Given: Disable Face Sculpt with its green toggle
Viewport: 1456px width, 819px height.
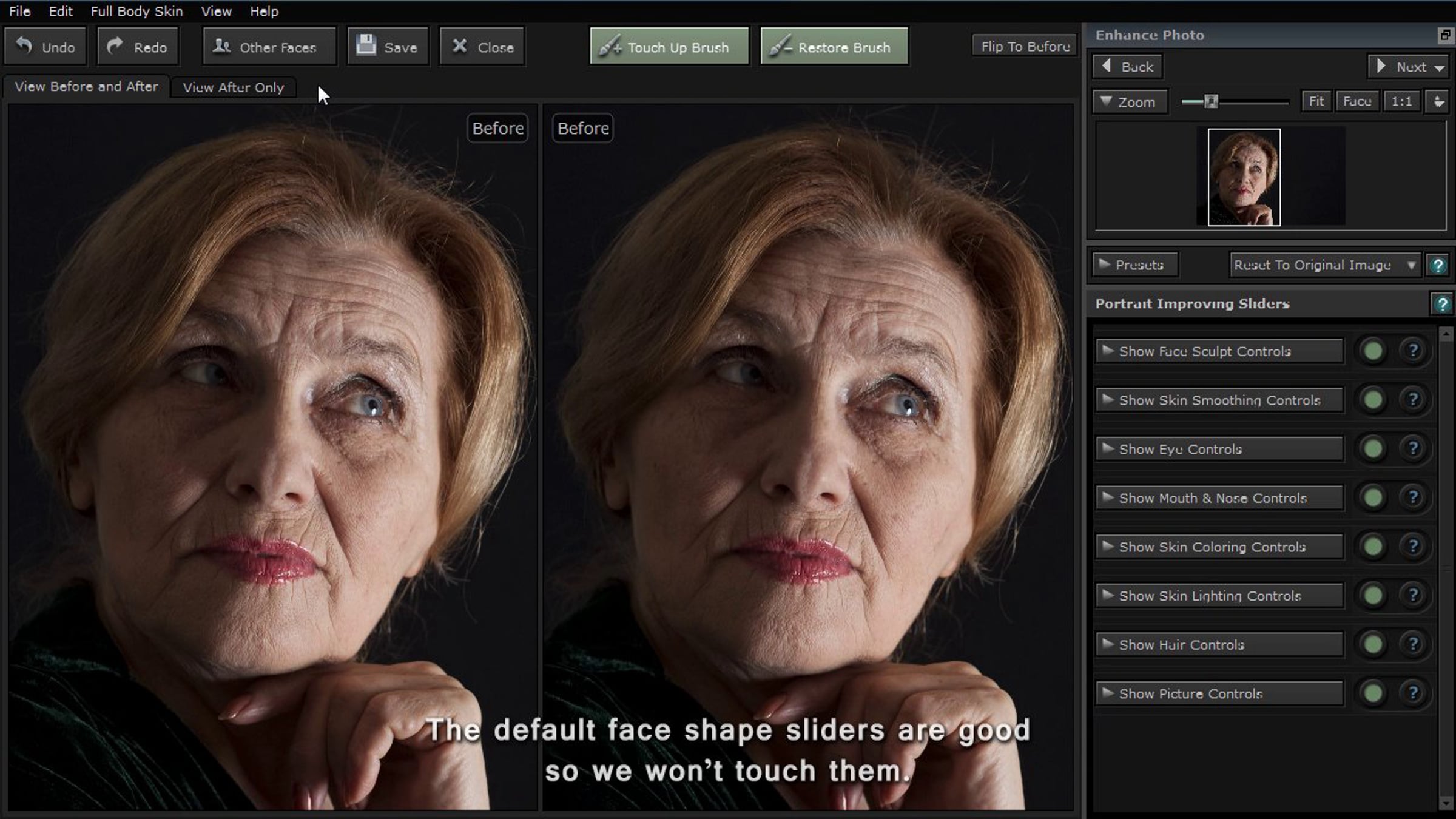Looking at the screenshot, I should click(x=1373, y=351).
